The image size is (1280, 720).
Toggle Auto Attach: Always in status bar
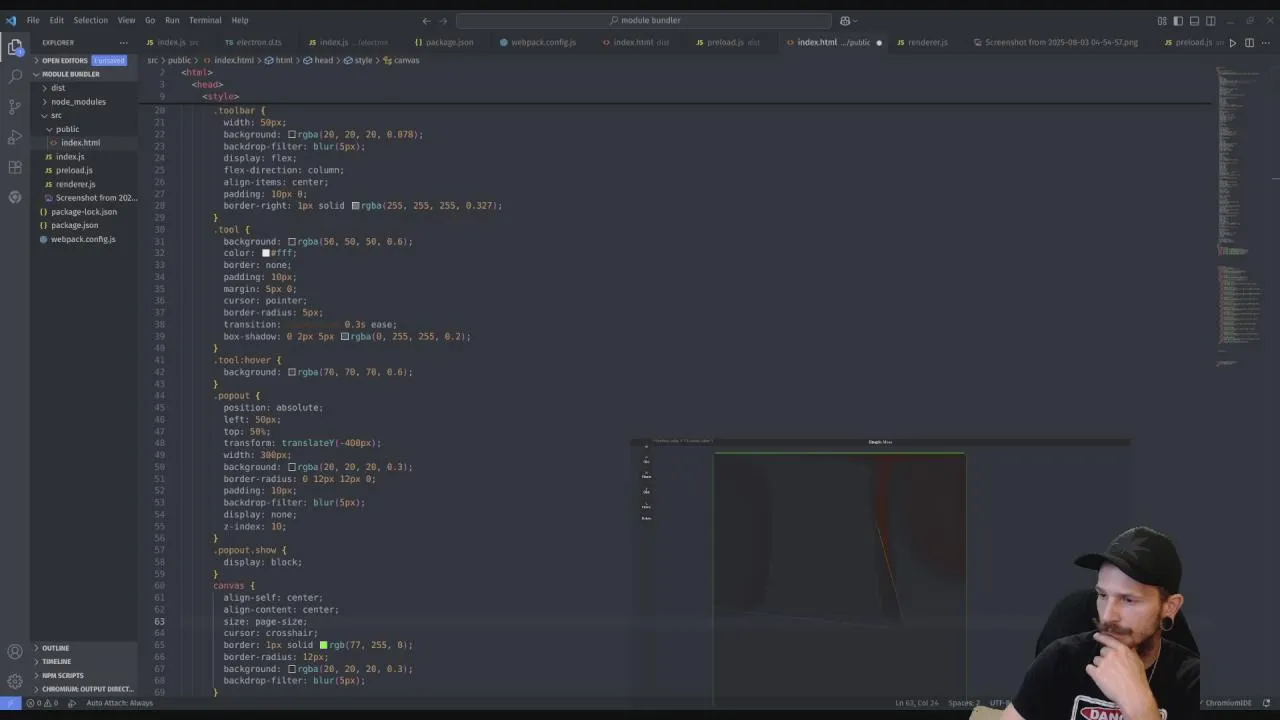(x=119, y=703)
